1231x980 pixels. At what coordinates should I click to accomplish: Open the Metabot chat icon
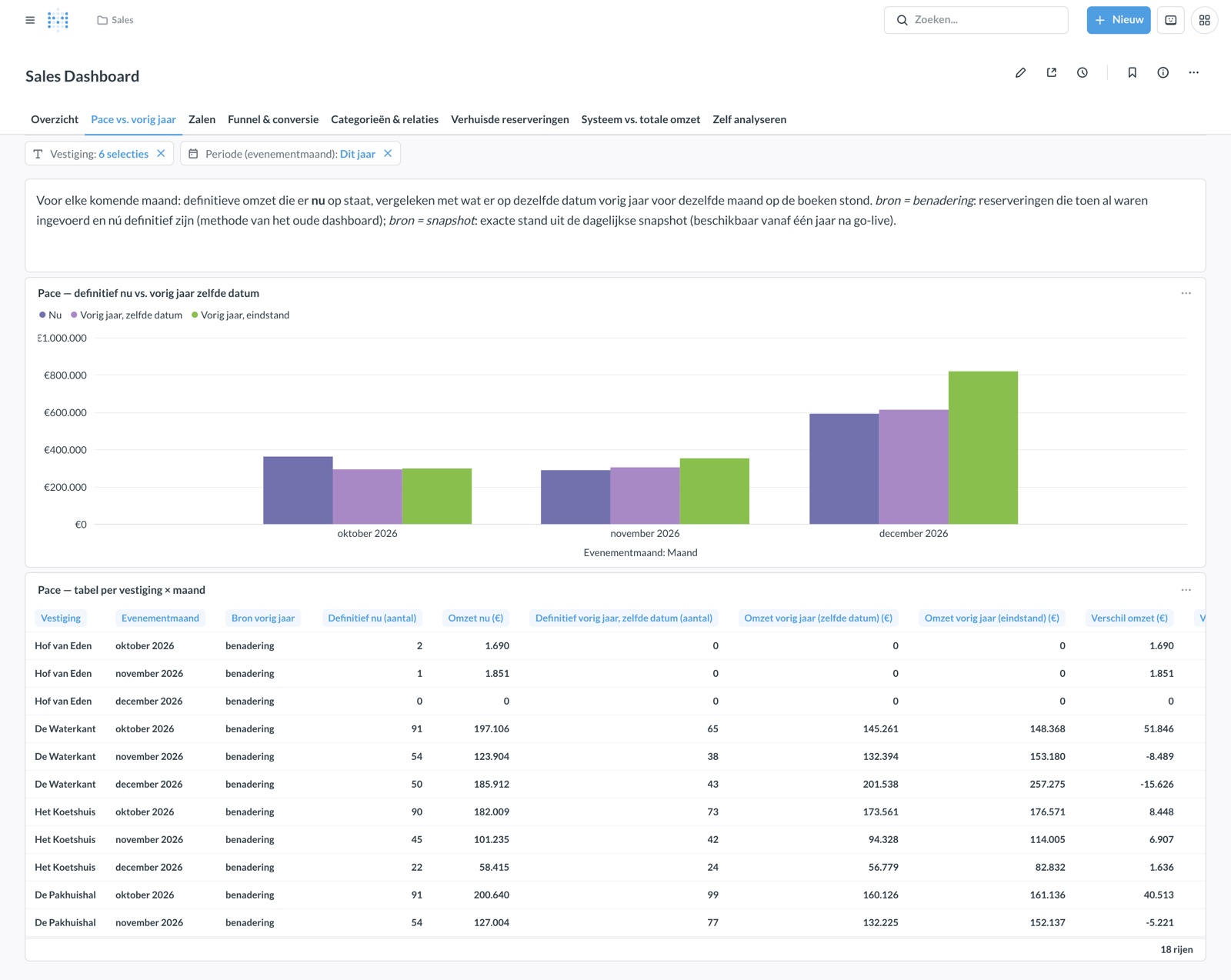point(1170,20)
